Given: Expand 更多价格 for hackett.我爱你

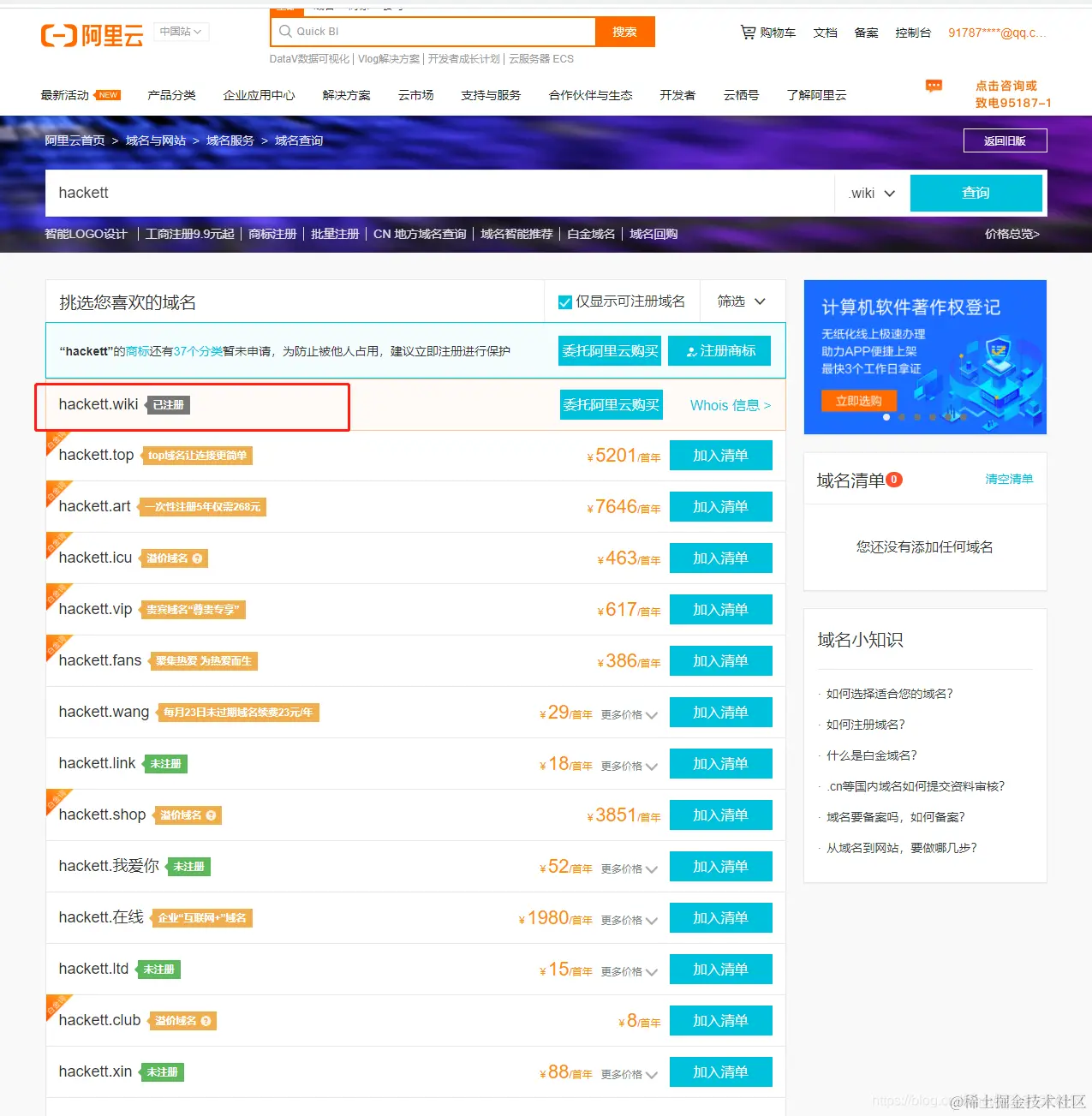Looking at the screenshot, I should point(629,868).
